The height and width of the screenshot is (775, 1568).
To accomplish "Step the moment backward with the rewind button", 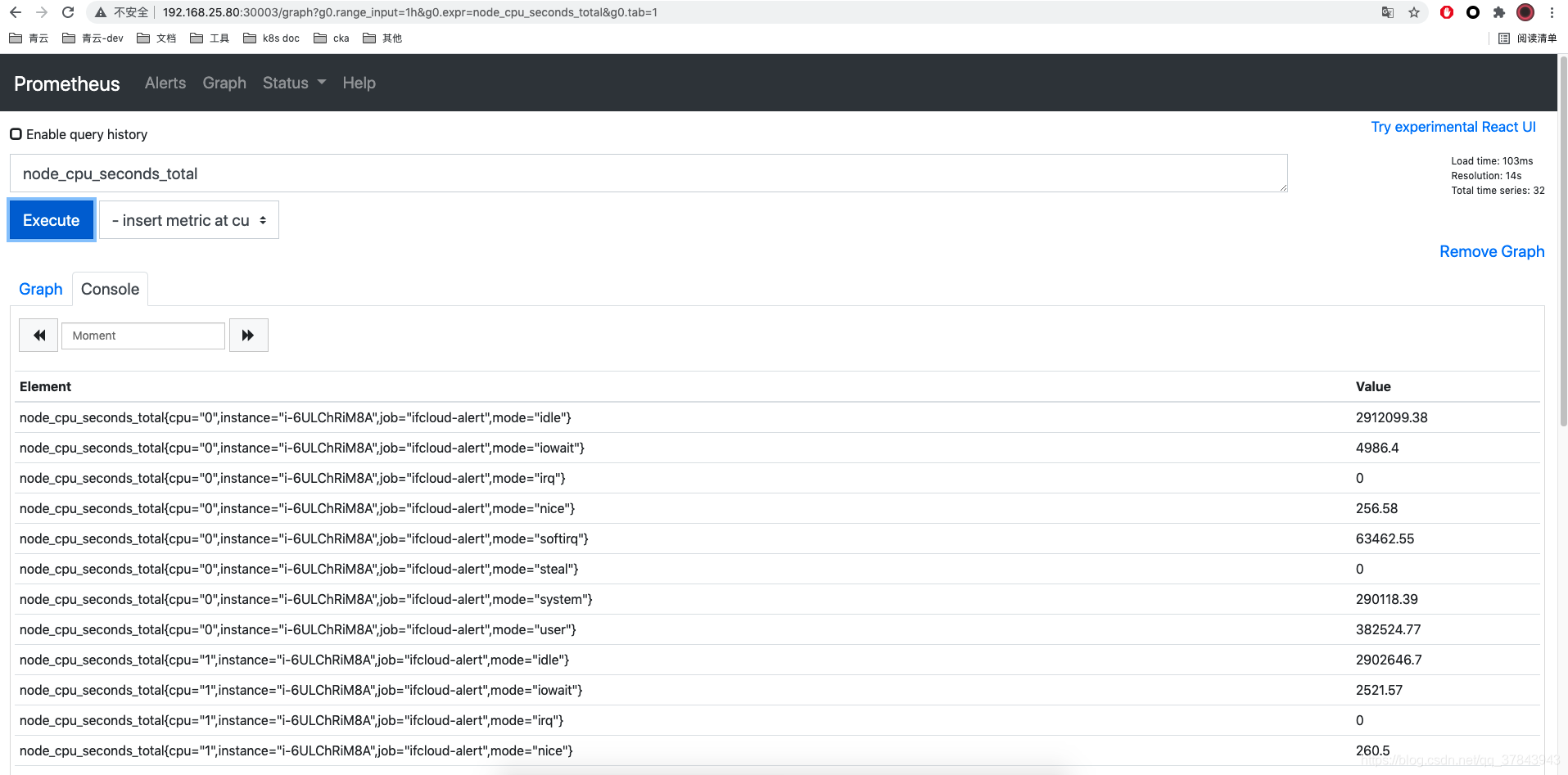I will 38,336.
